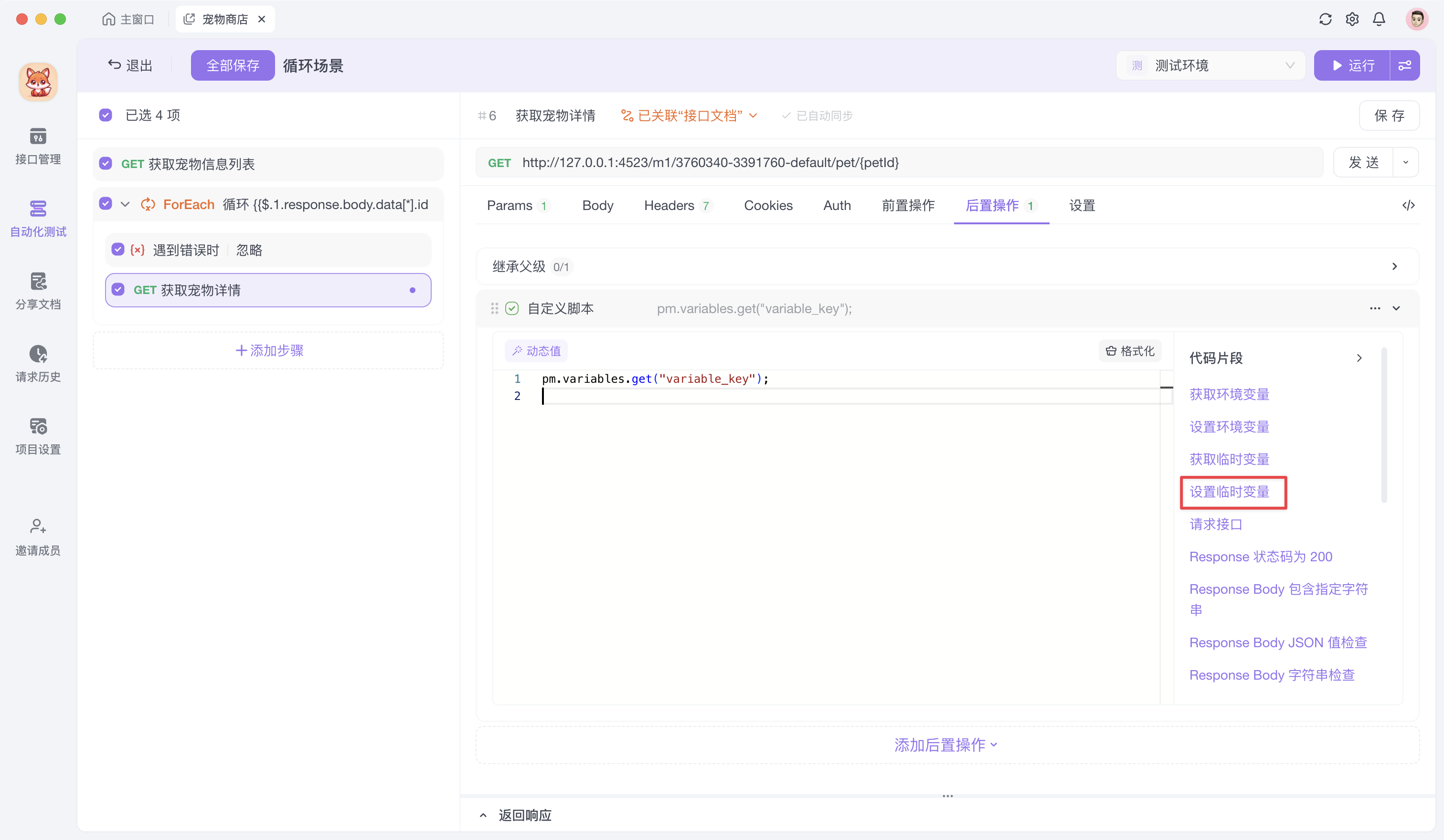
Task: Click the 全部保存 button
Action: point(233,65)
